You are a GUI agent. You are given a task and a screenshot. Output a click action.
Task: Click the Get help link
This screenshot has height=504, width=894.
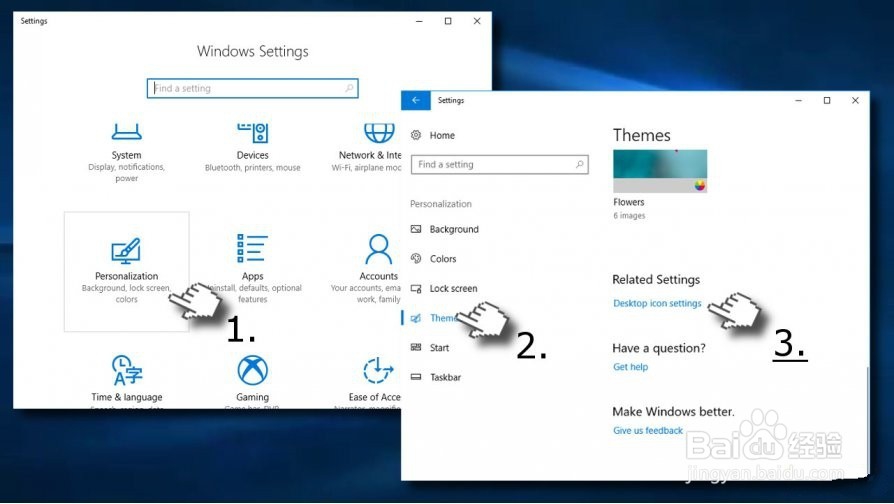[631, 367]
